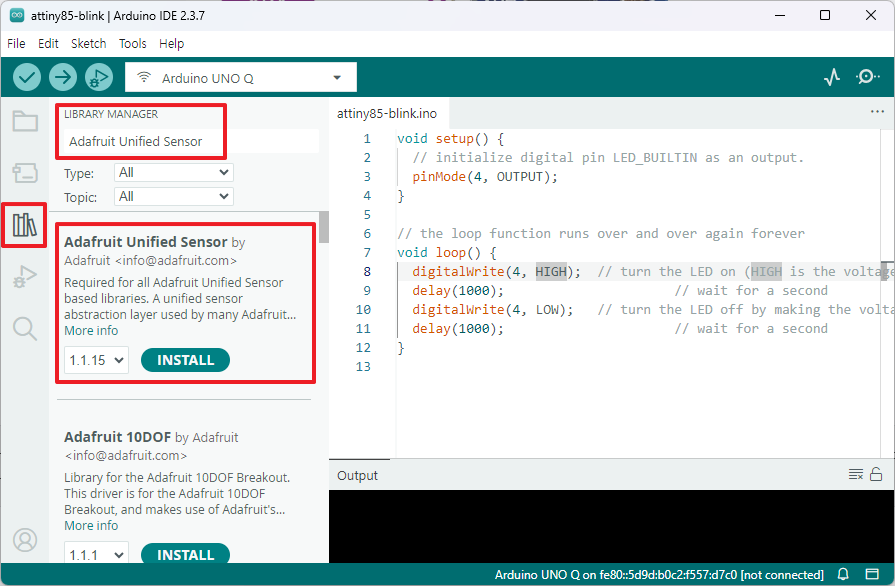Open the Type filter dropdown

(x=173, y=173)
